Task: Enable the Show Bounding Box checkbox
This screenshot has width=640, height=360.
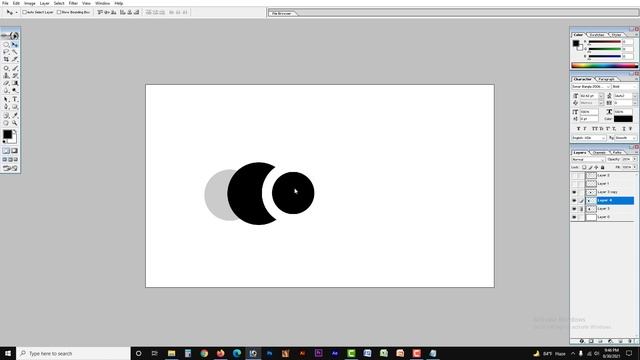Action: [59, 12]
